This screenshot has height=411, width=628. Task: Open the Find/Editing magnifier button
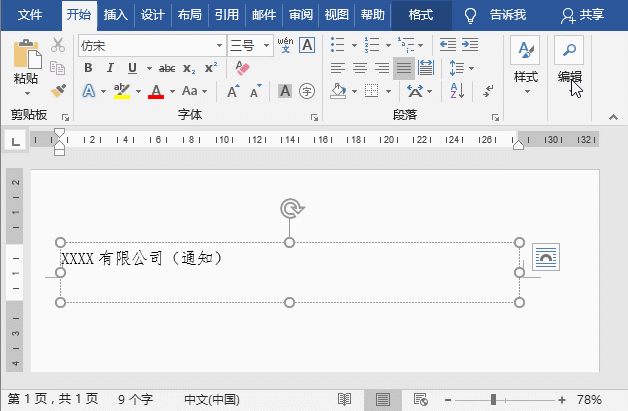click(x=569, y=50)
